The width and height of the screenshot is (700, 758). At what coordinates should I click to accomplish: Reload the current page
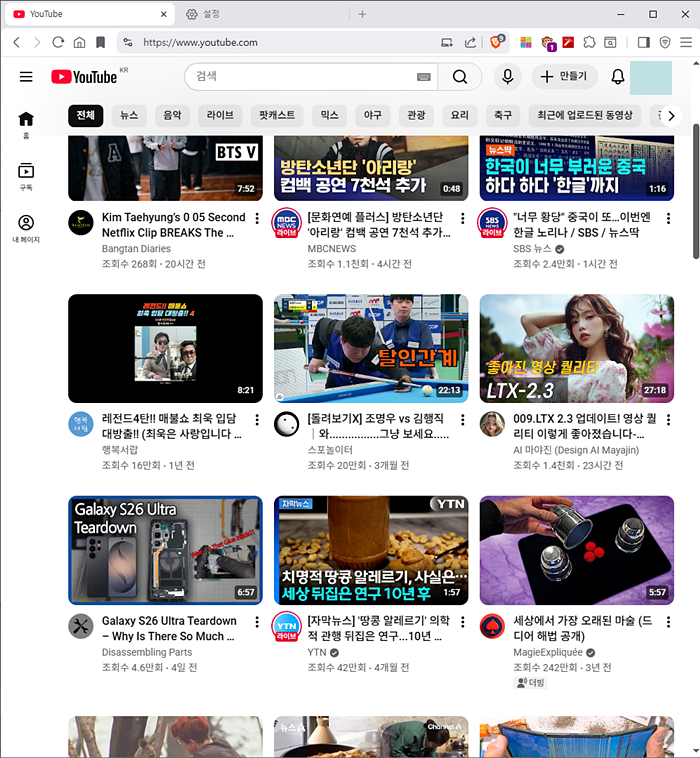pyautogui.click(x=58, y=43)
